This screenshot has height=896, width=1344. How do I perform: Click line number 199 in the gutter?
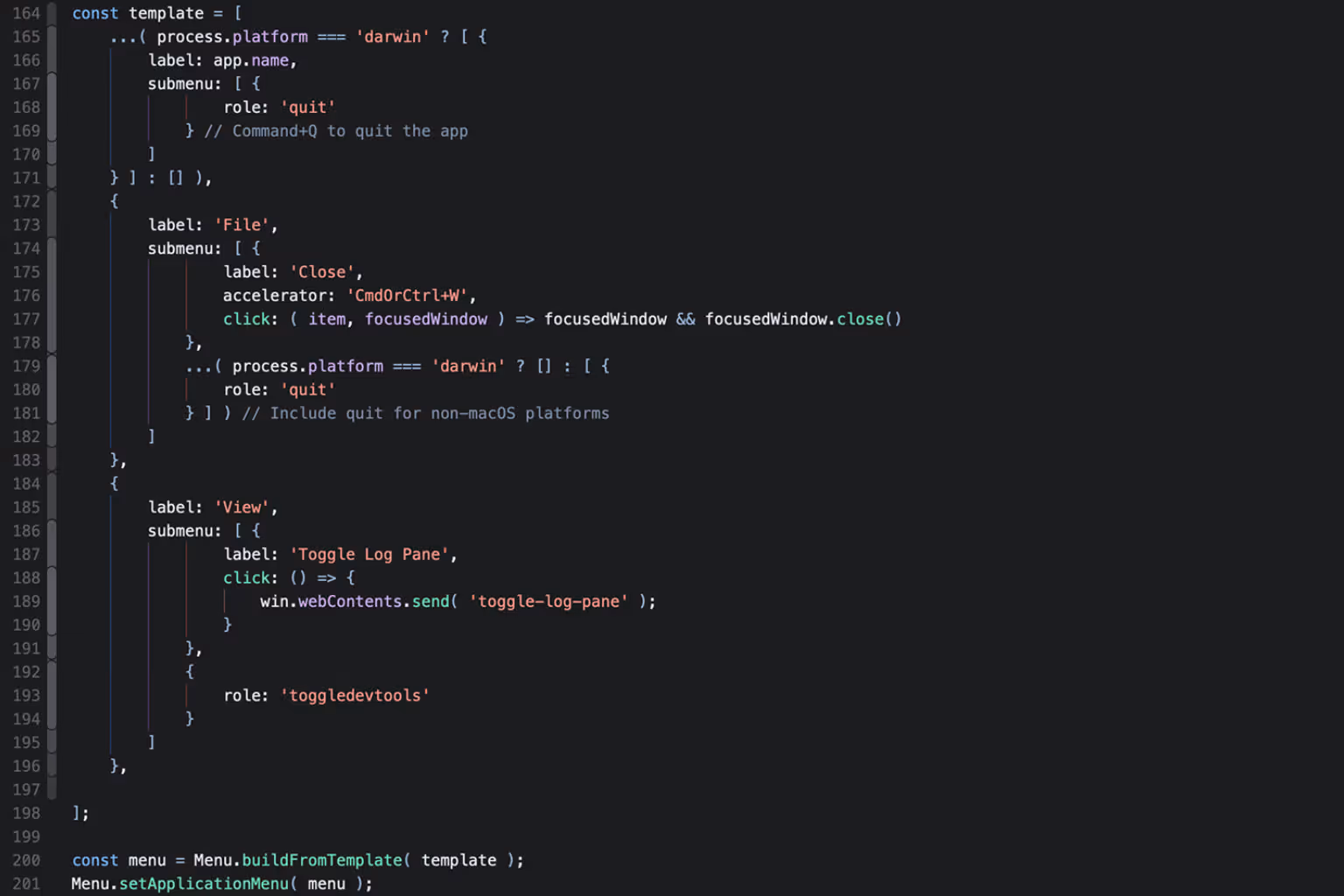(x=26, y=836)
